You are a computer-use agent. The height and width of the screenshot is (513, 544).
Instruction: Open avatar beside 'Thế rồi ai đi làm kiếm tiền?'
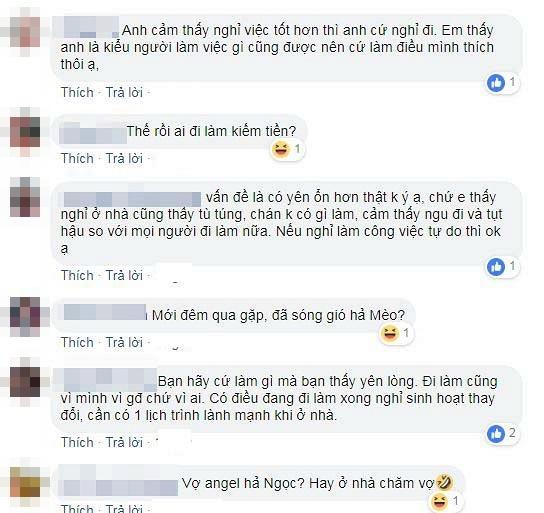(x=25, y=132)
